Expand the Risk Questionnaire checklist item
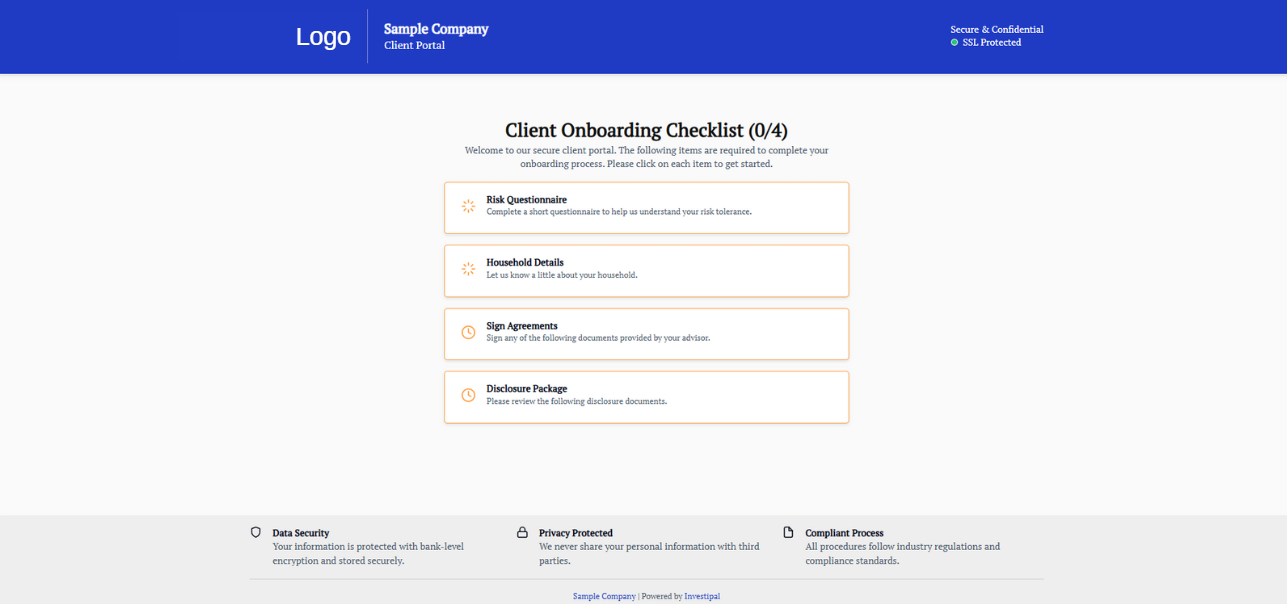This screenshot has height=604, width=1287. (x=646, y=207)
